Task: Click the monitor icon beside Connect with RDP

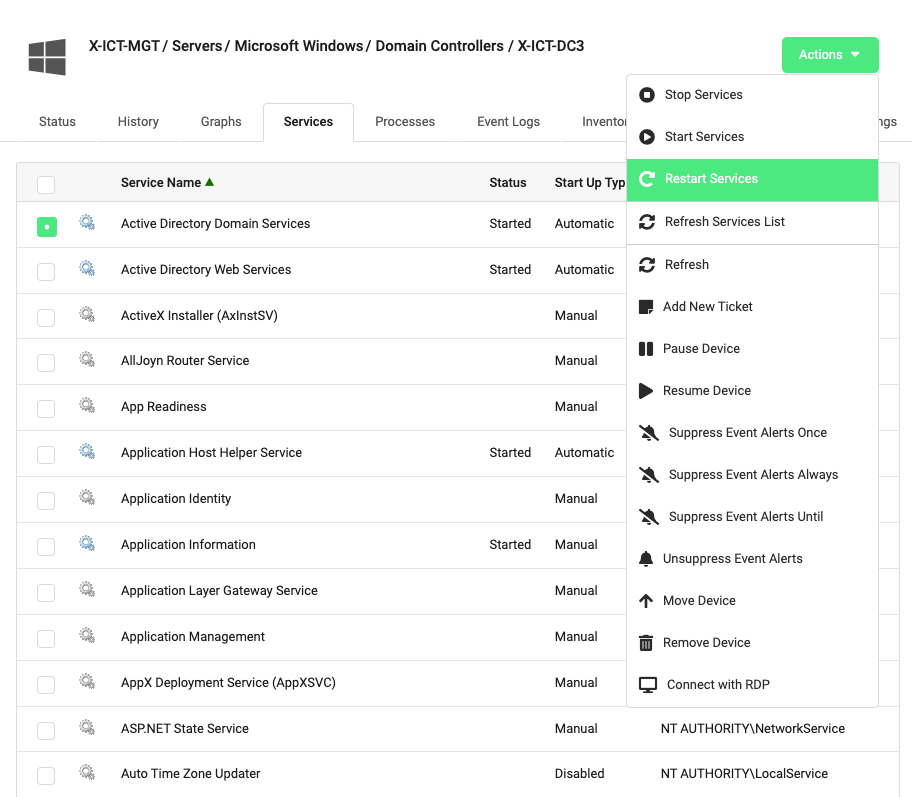Action: tap(648, 684)
